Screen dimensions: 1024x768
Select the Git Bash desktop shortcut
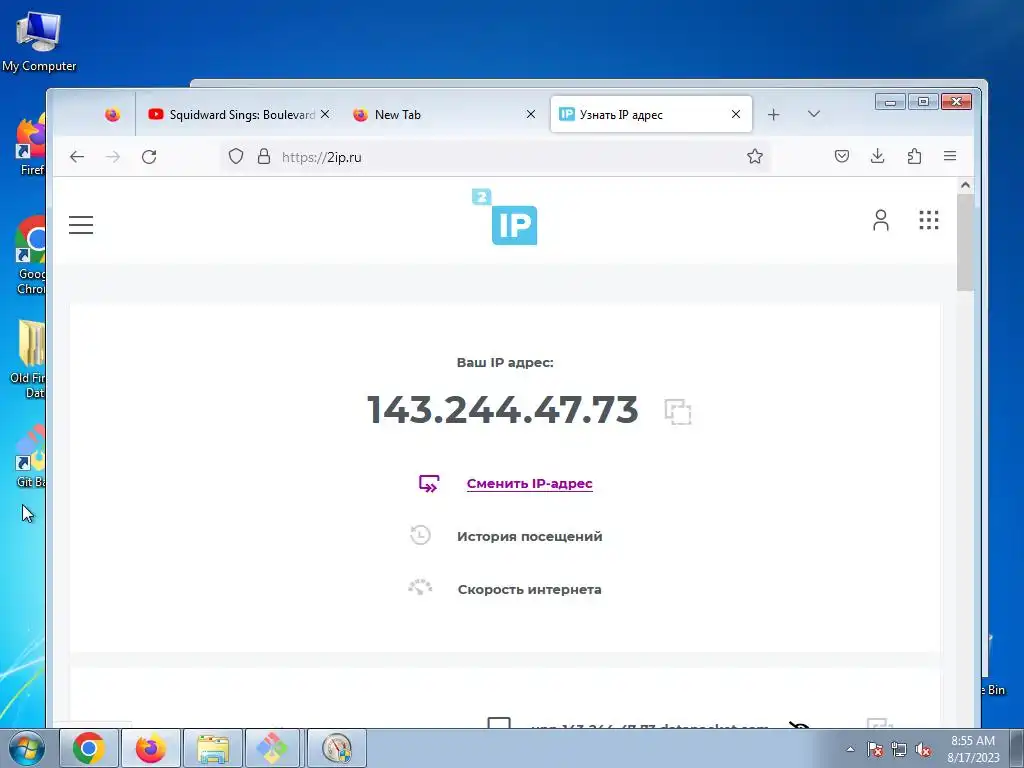[30, 457]
